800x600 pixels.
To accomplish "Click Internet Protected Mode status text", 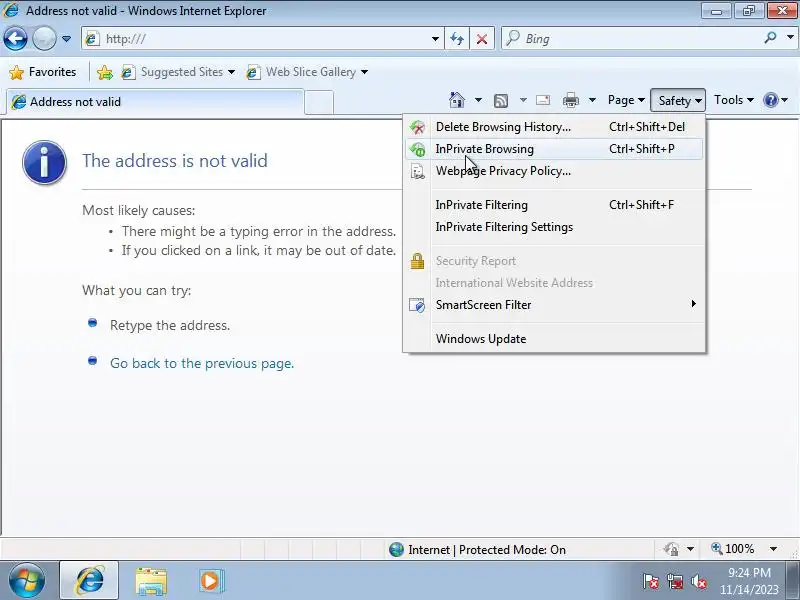I will [487, 550].
